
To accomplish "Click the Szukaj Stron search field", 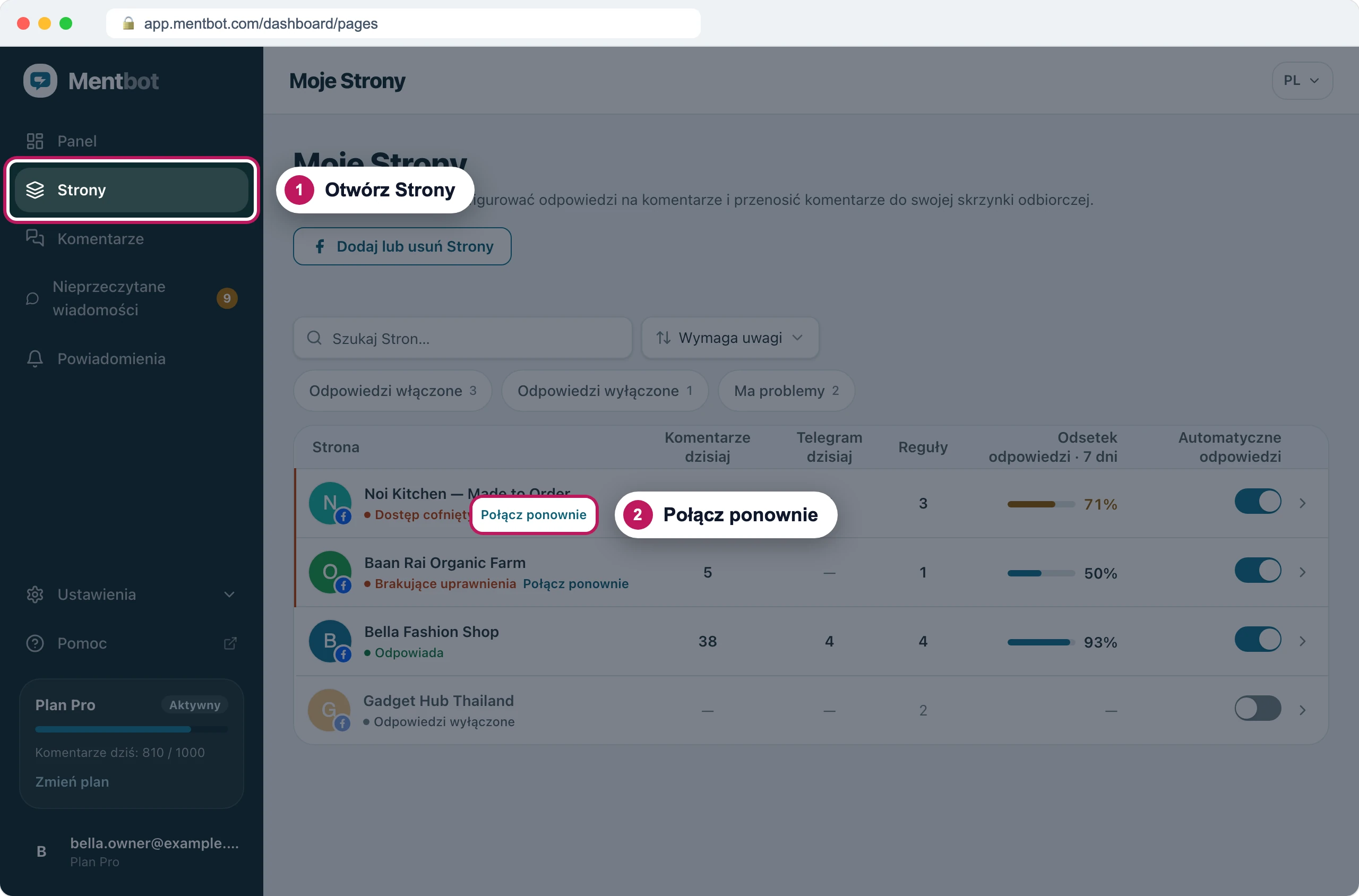I will tap(463, 338).
